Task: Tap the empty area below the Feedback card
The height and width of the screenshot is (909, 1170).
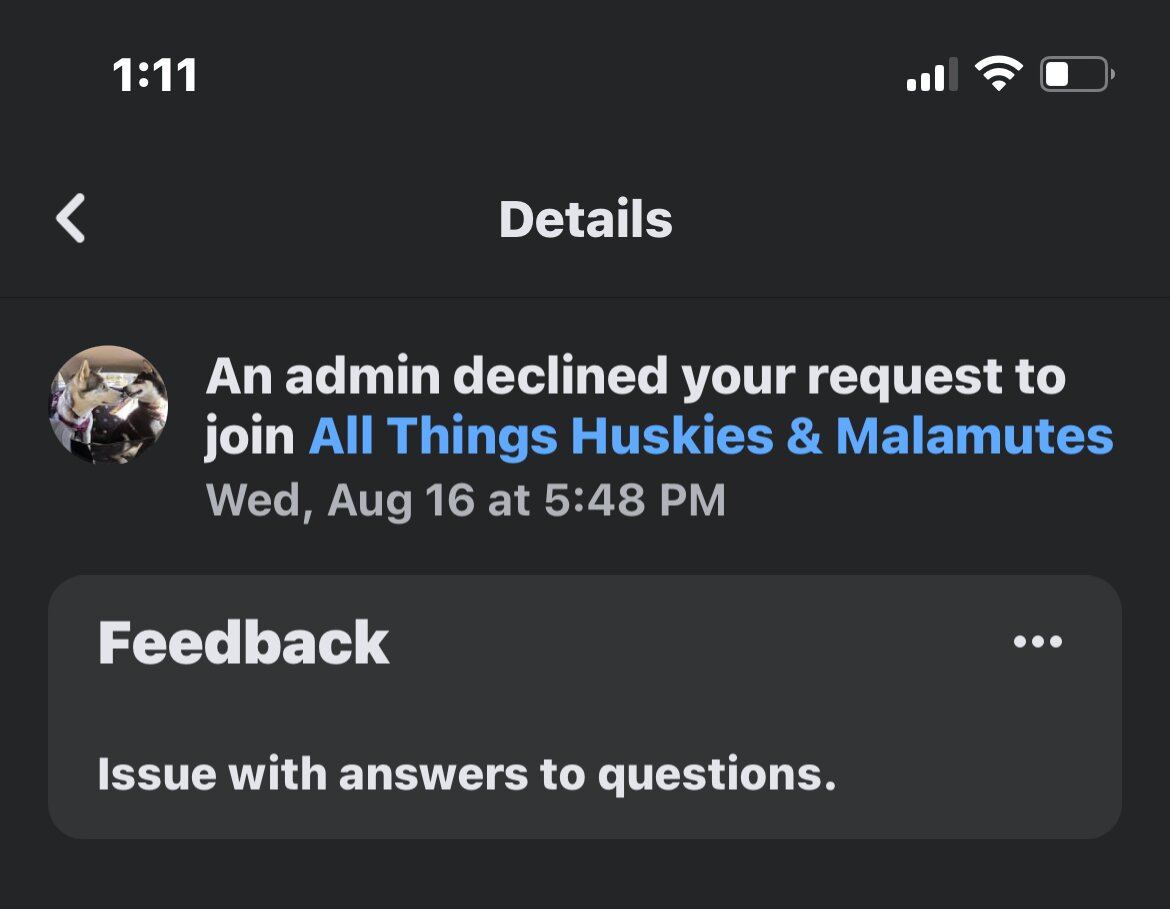Action: coord(585,875)
